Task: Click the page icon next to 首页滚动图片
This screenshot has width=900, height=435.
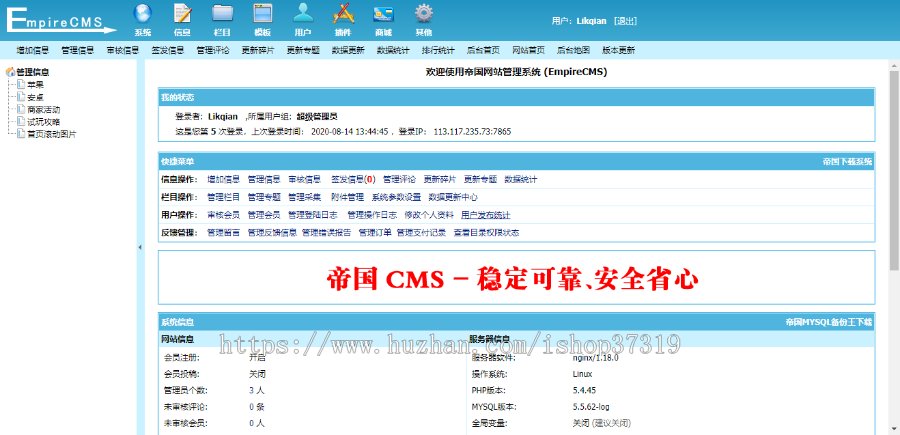Action: 21,134
